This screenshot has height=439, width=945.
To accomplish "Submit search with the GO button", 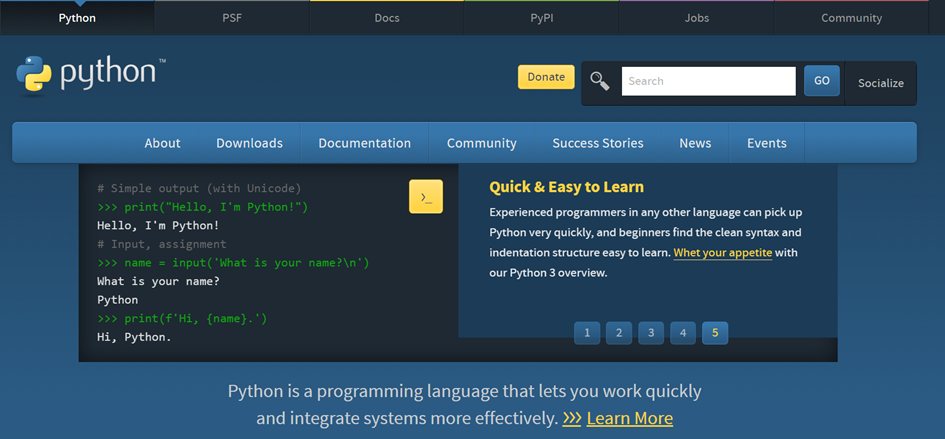I will tap(821, 81).
